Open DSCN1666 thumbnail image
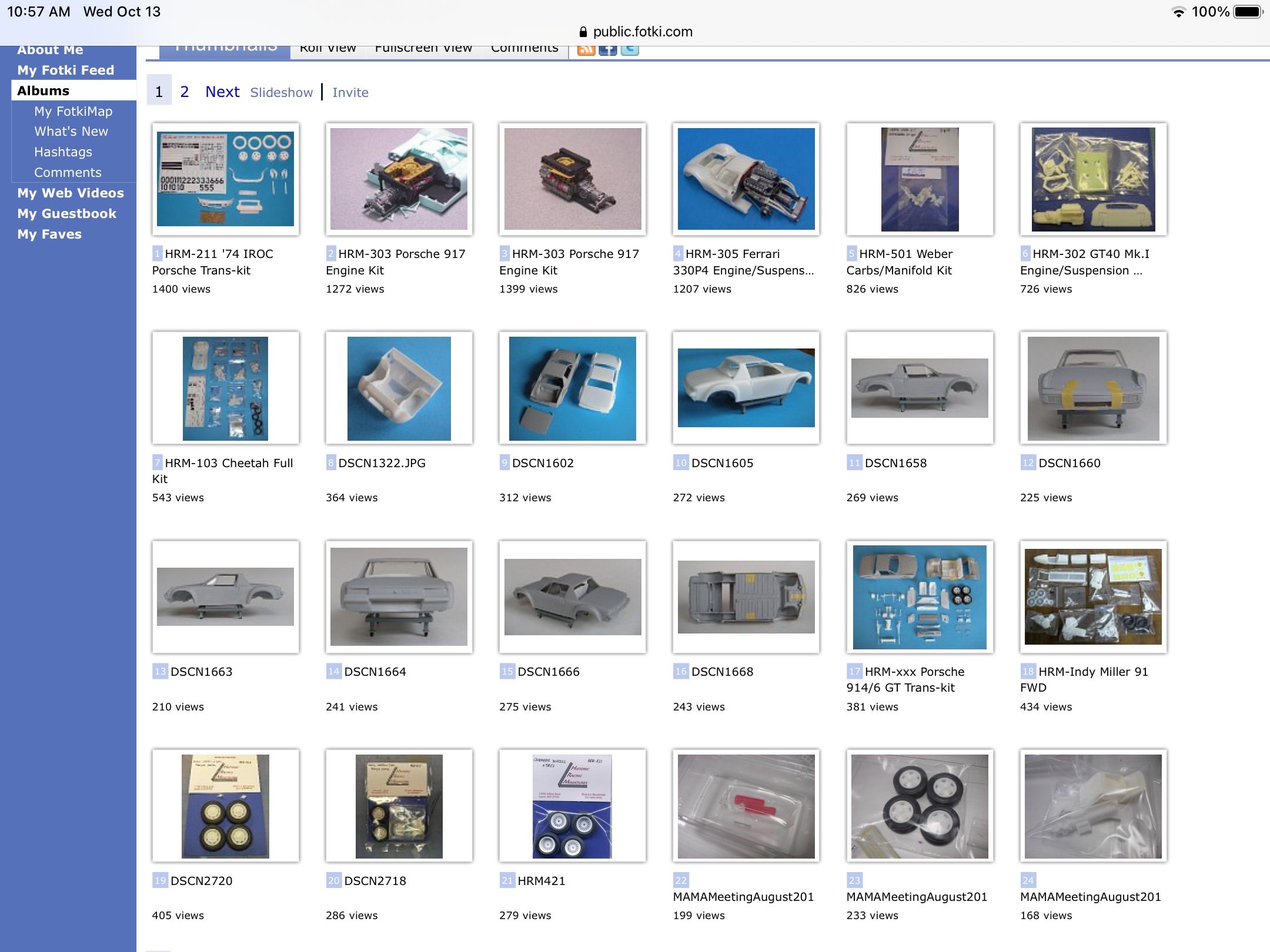The height and width of the screenshot is (952, 1270). pyautogui.click(x=573, y=596)
